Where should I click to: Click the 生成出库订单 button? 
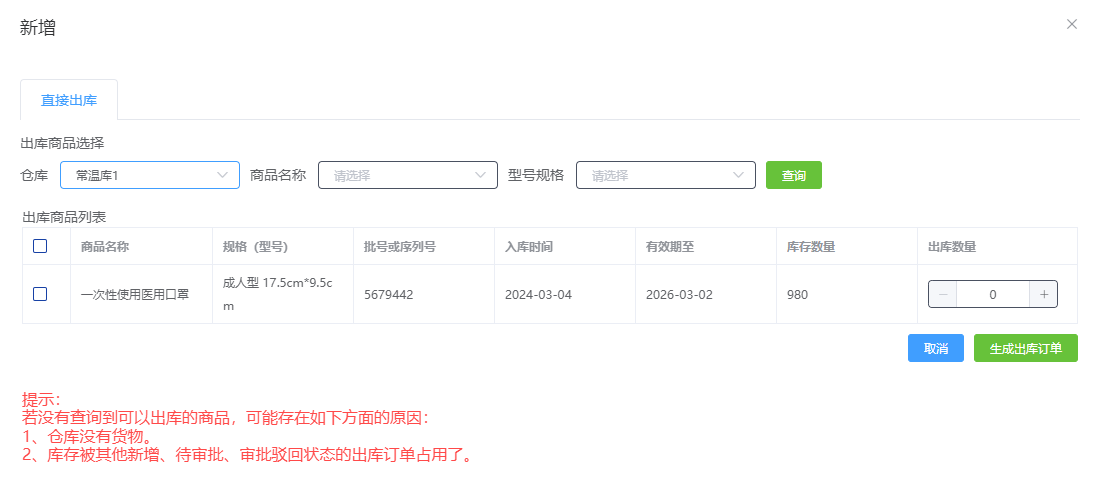[1025, 348]
